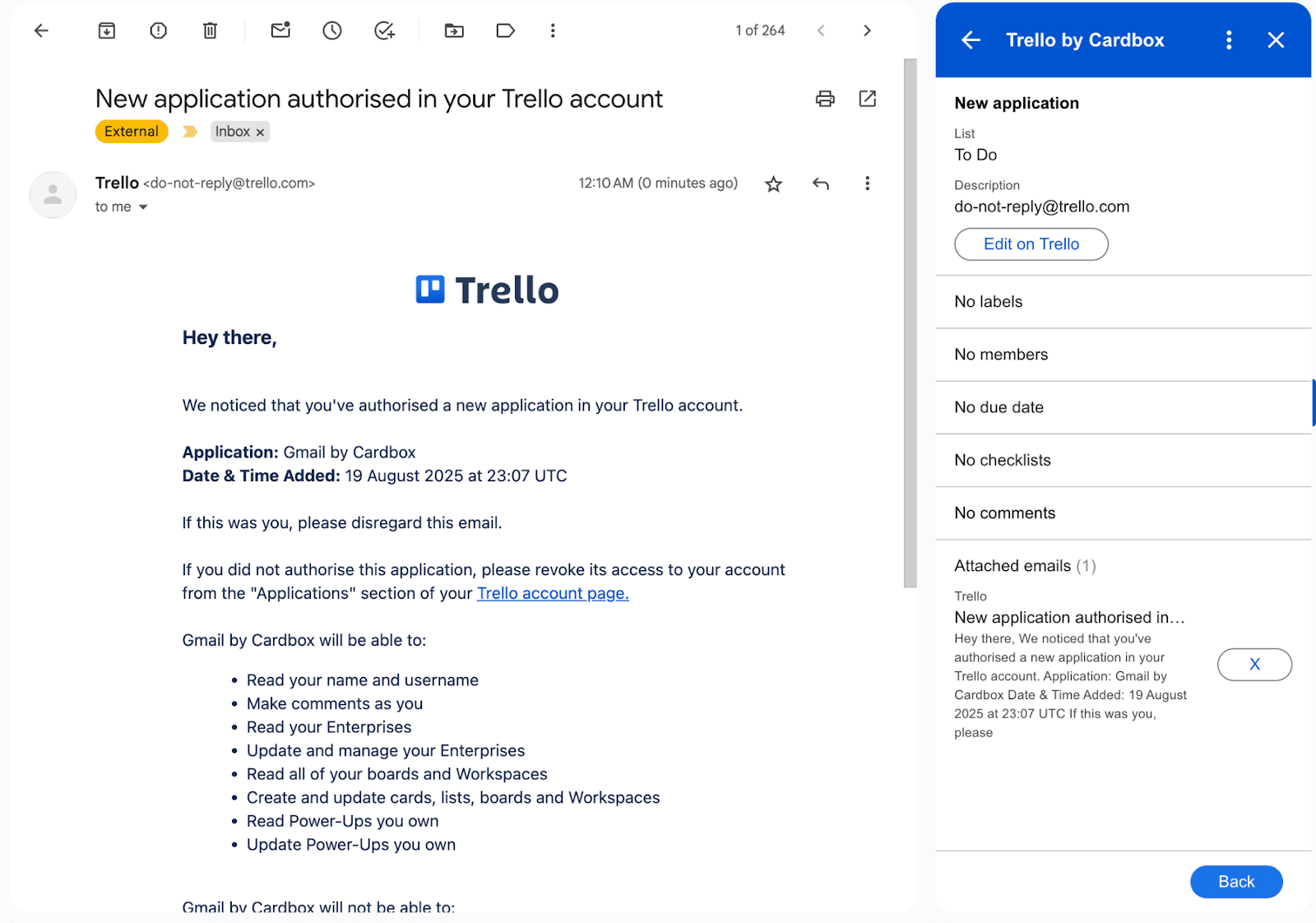
Task: Select the No due date row
Action: [x=1123, y=407]
